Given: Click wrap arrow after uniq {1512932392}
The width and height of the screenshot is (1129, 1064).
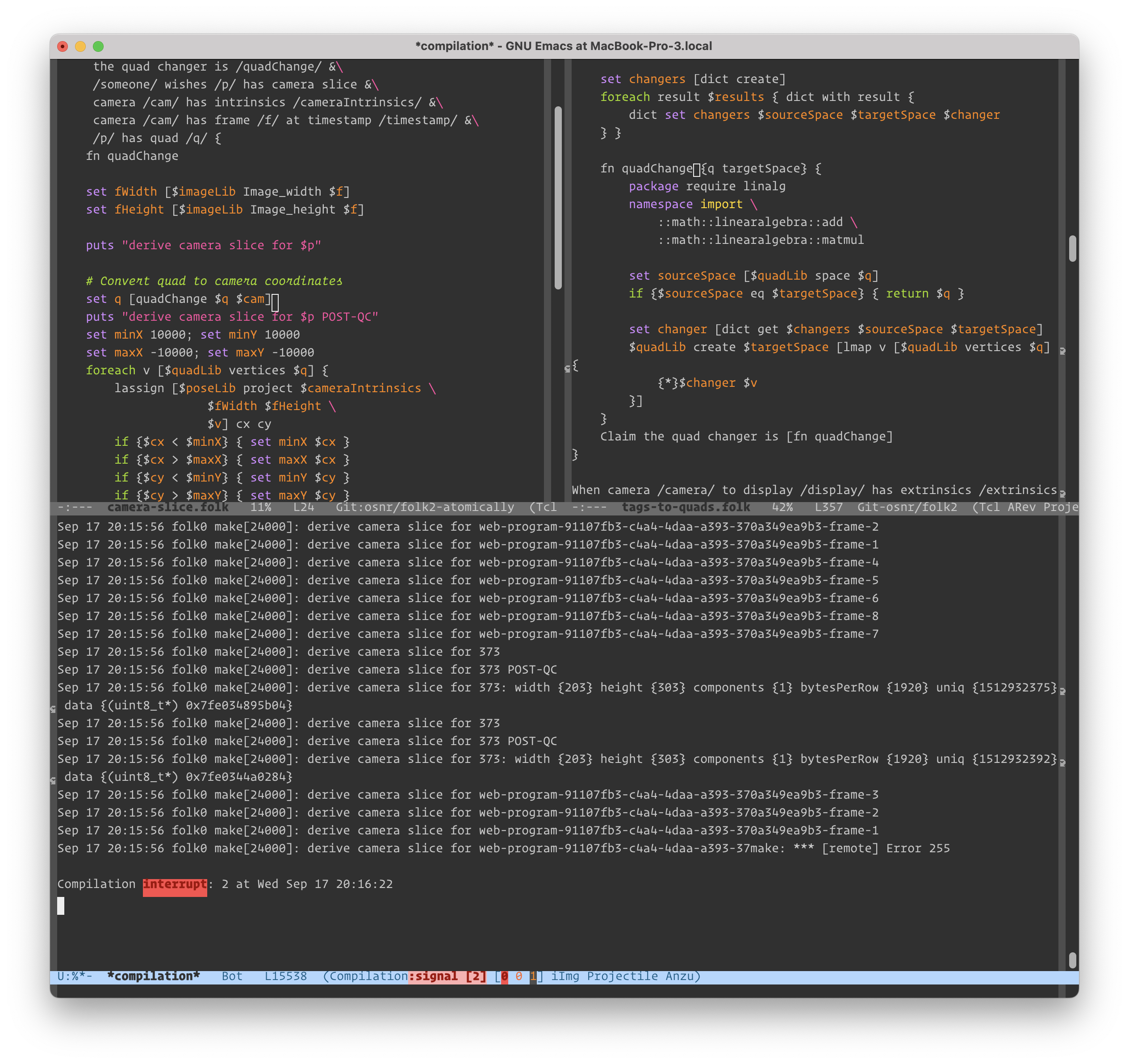Looking at the screenshot, I should click(x=1062, y=762).
